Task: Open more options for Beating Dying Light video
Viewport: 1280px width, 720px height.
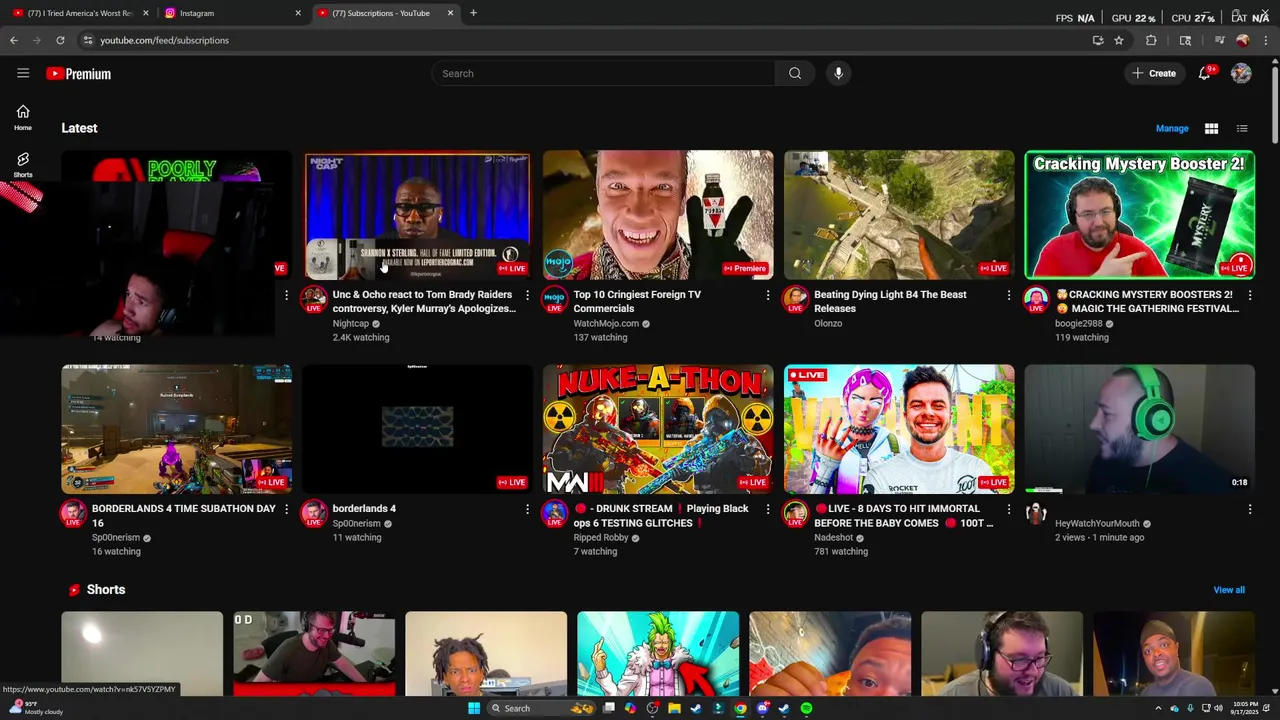Action: point(1008,296)
